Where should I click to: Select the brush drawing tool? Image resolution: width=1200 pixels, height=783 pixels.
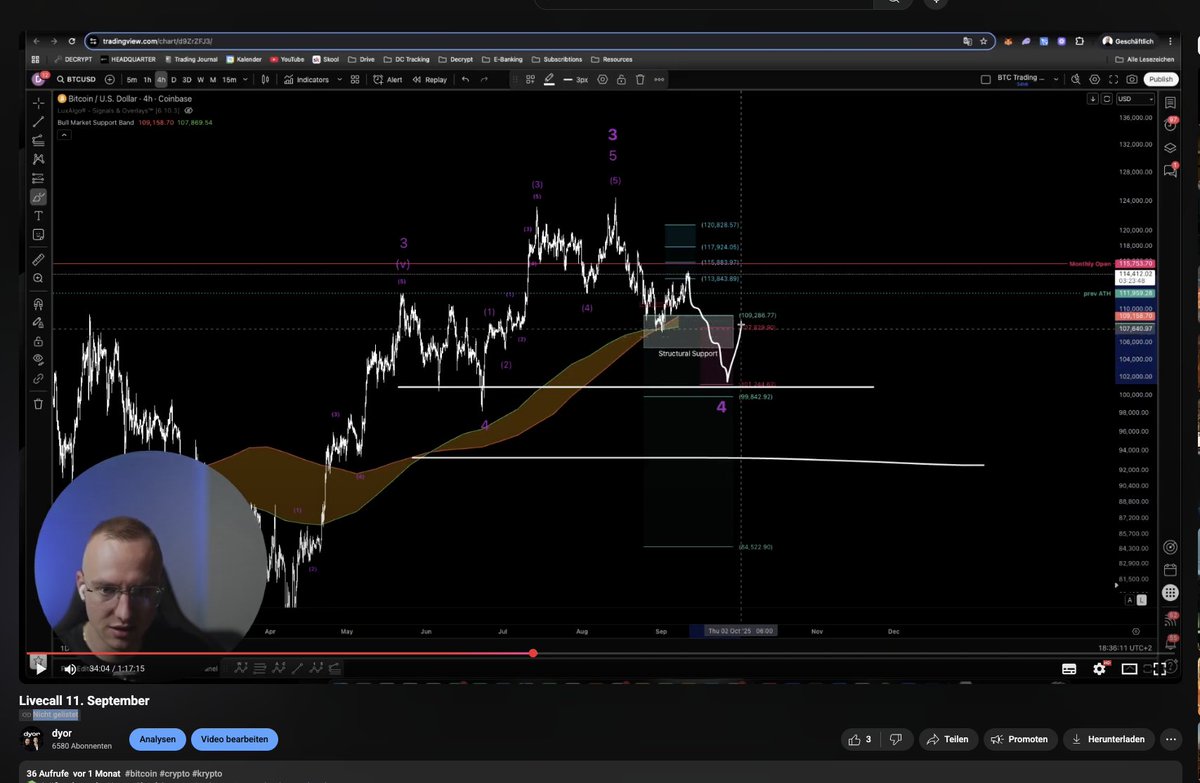(38, 197)
